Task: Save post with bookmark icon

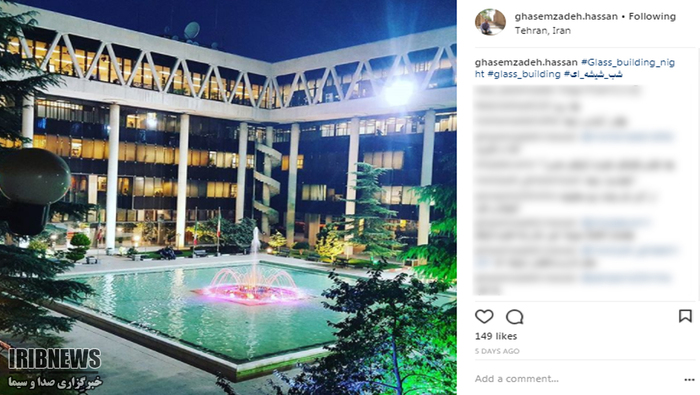Action: point(685,316)
